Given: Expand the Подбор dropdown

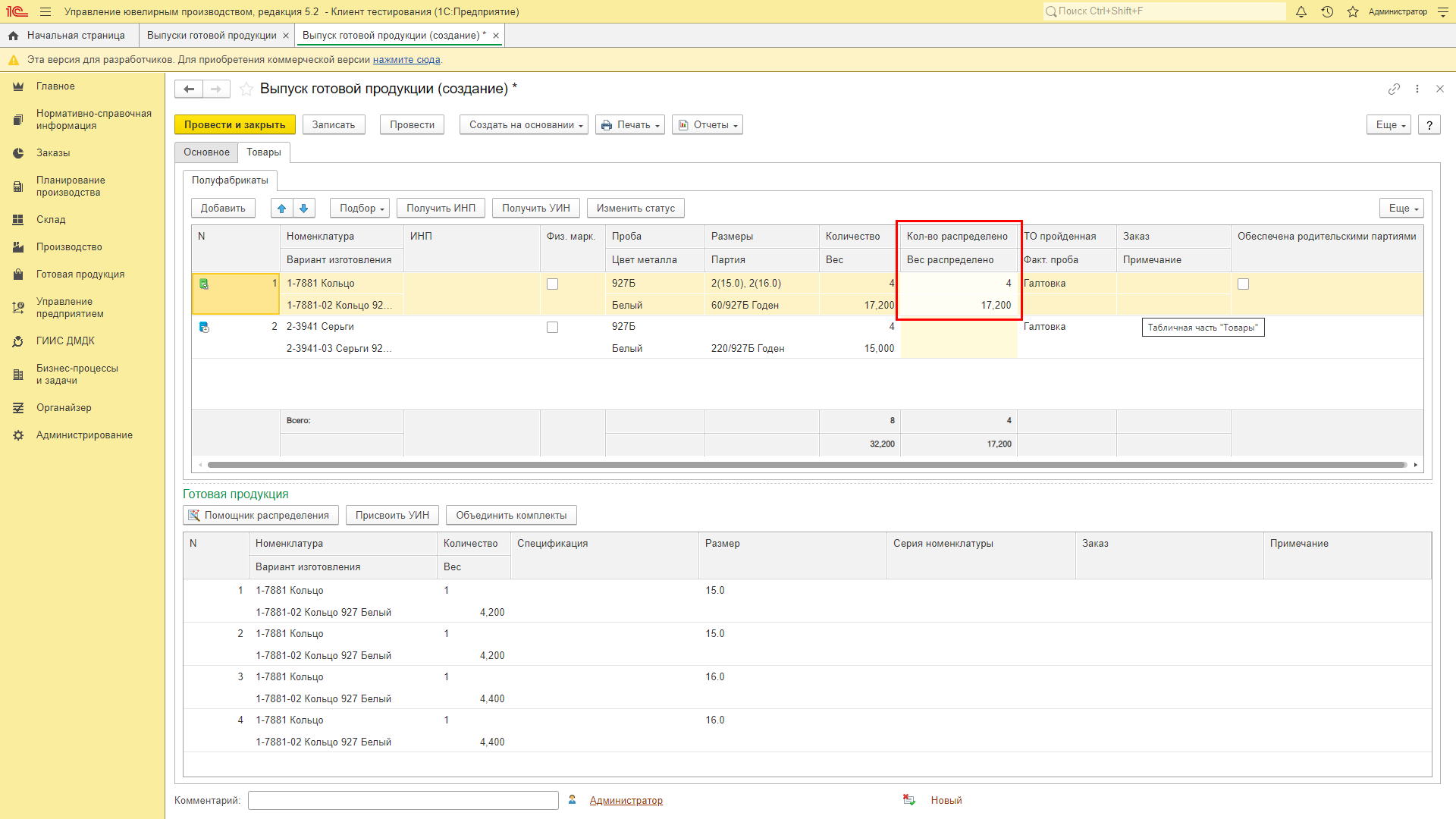Looking at the screenshot, I should point(359,209).
